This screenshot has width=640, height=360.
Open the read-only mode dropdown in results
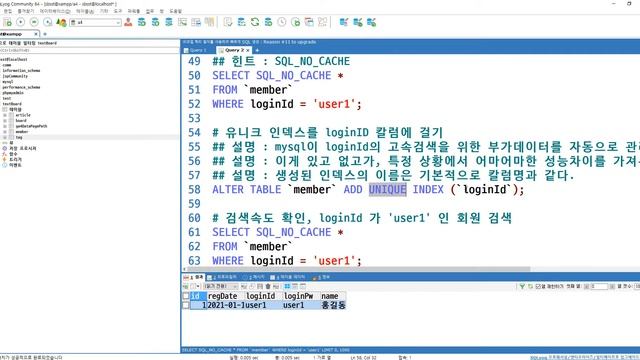[221, 287]
